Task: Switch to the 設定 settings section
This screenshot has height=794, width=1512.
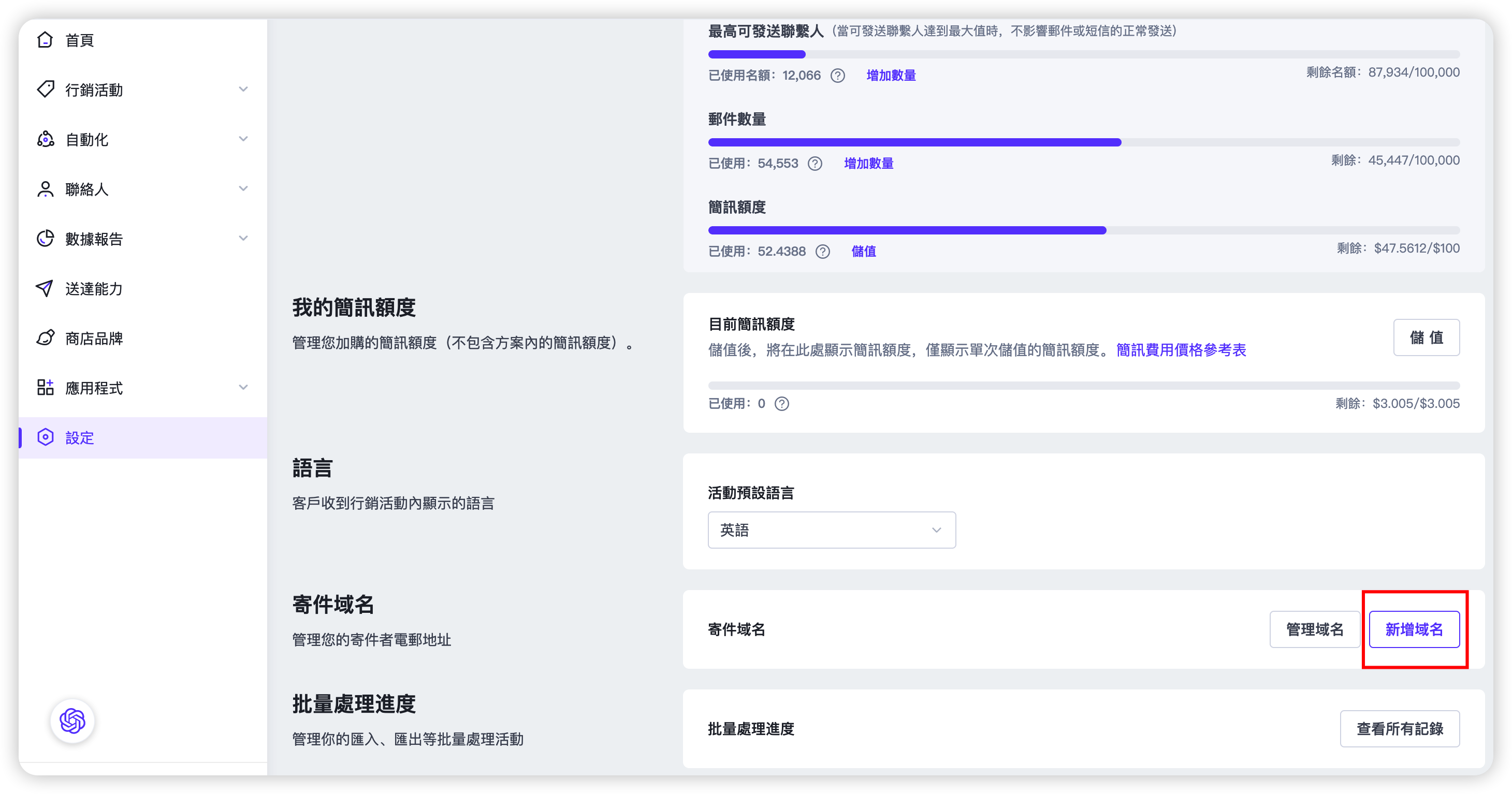Action: click(79, 438)
